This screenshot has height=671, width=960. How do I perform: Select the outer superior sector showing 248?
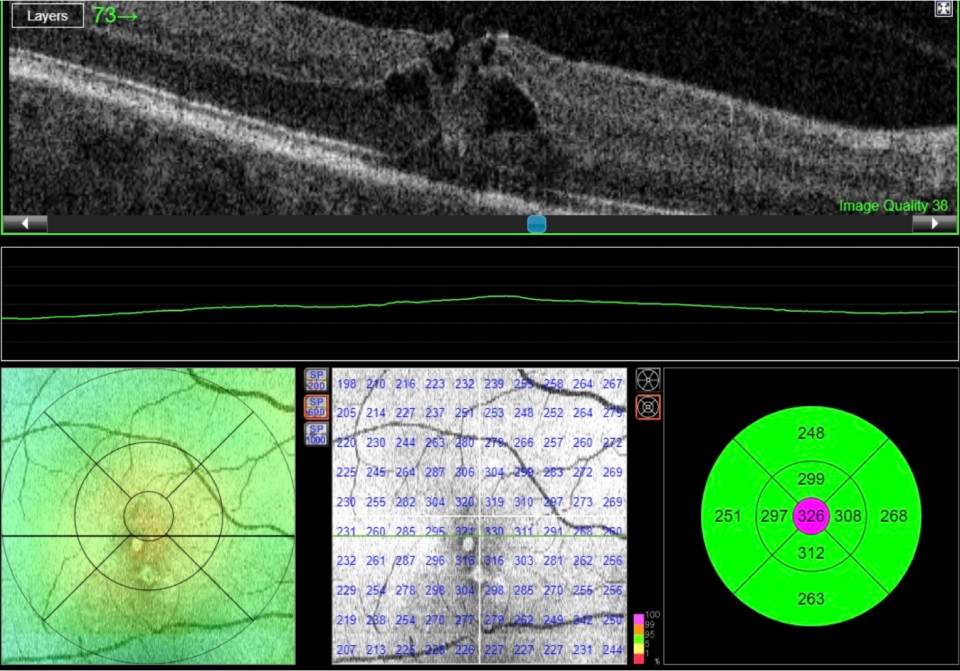811,433
